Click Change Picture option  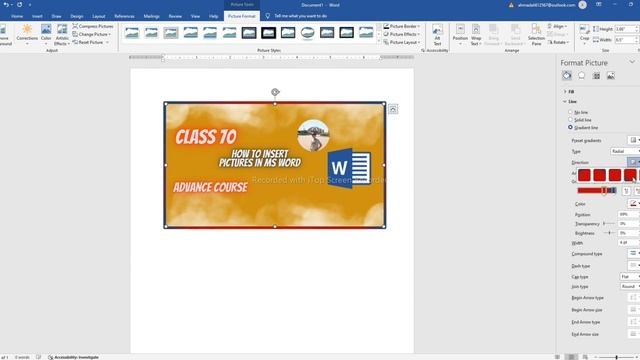pos(92,34)
